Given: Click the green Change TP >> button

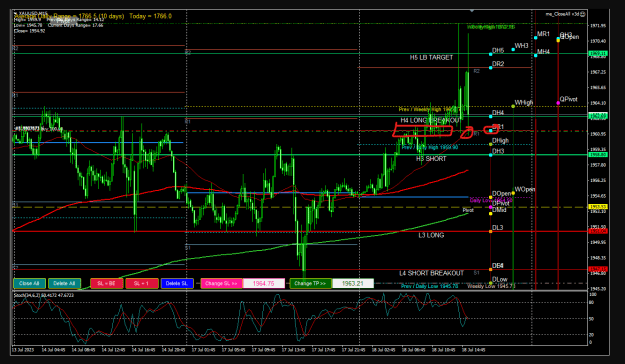Looking at the screenshot, I should tap(311, 283).
